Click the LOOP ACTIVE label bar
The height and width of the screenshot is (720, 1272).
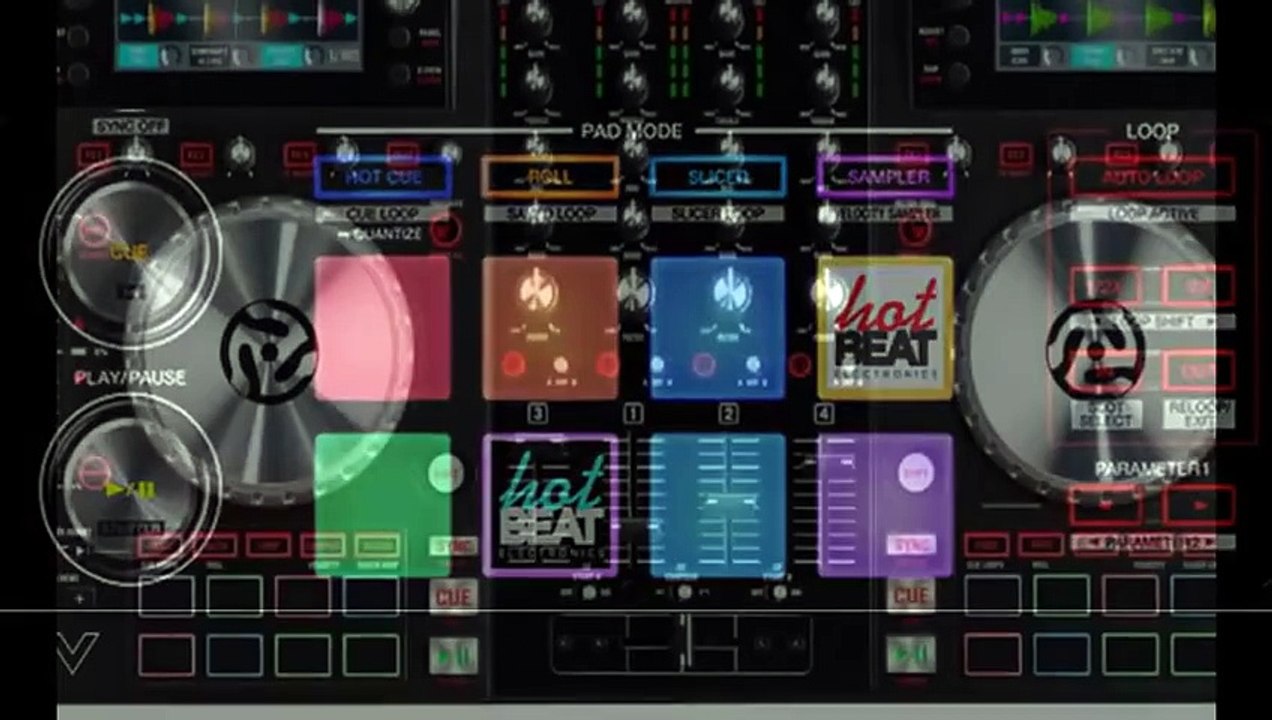(x=1152, y=213)
